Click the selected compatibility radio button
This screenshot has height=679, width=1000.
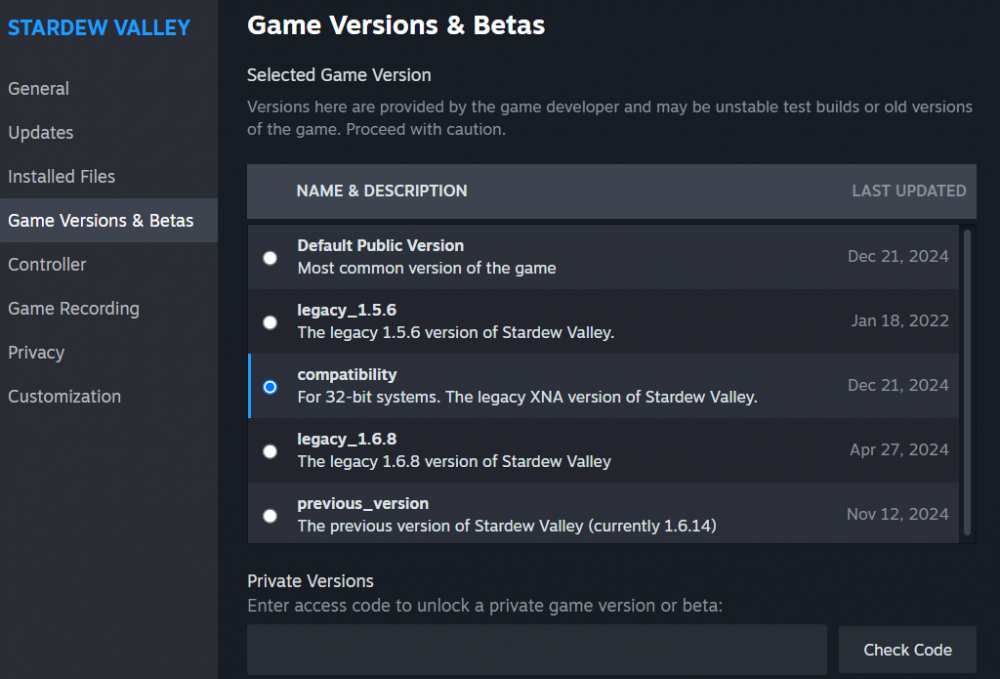click(x=270, y=387)
